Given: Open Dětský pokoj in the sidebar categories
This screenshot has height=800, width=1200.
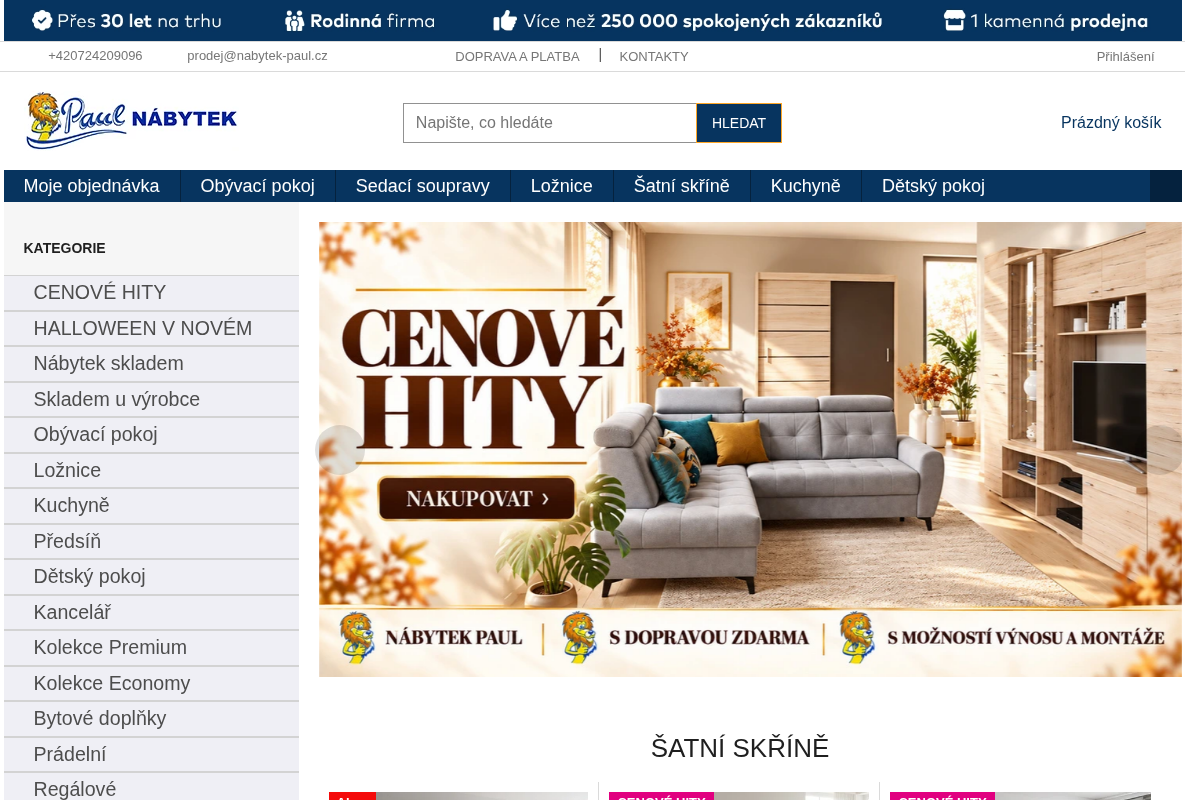Looking at the screenshot, I should 151,577.
